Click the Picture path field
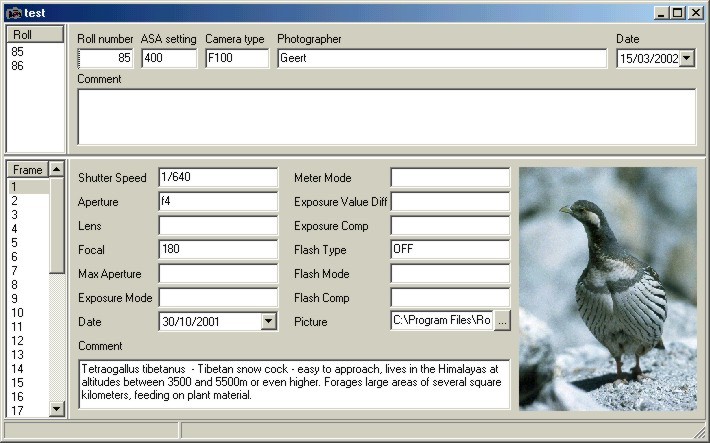 tap(441, 321)
